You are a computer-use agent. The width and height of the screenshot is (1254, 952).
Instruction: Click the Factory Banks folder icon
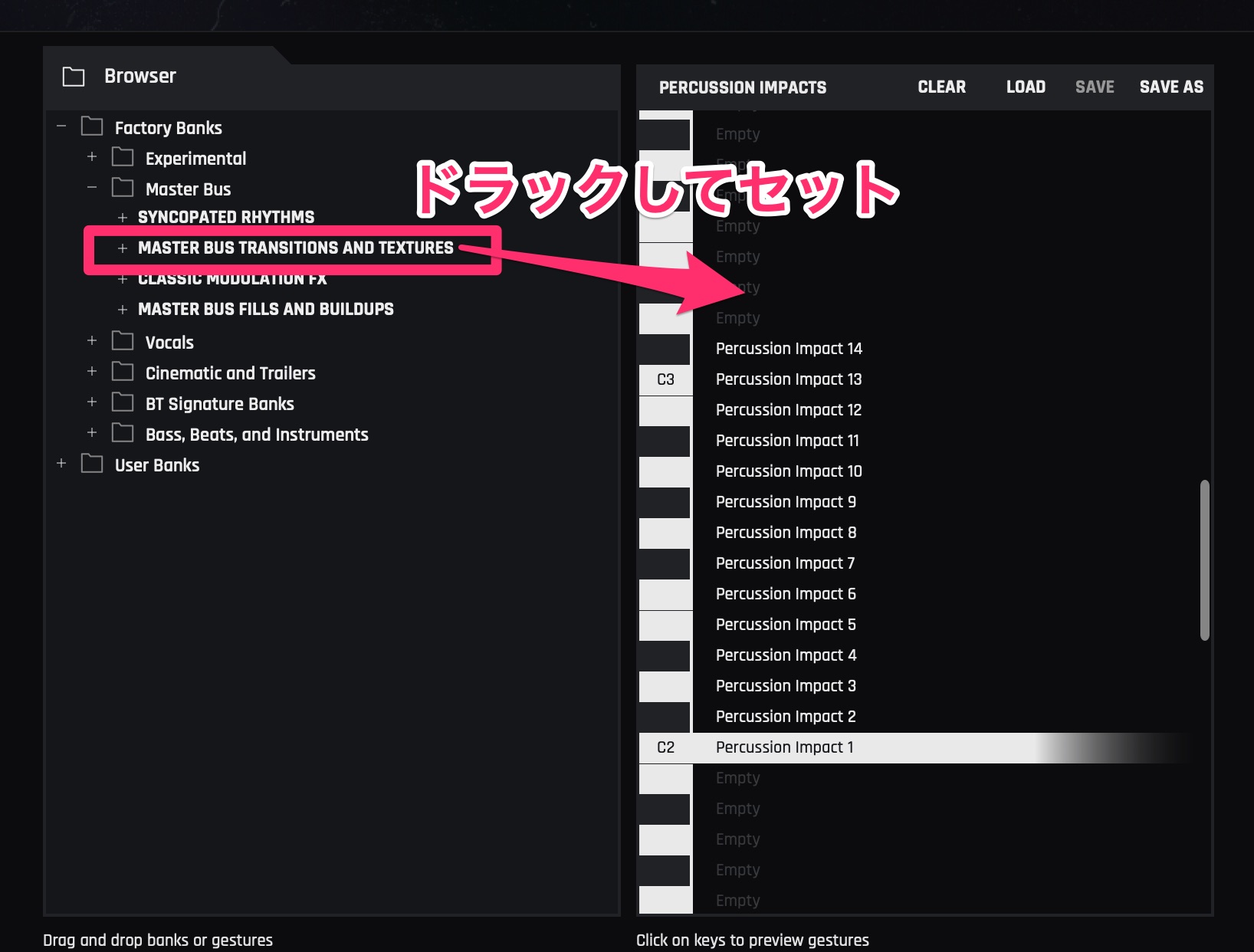(x=92, y=127)
